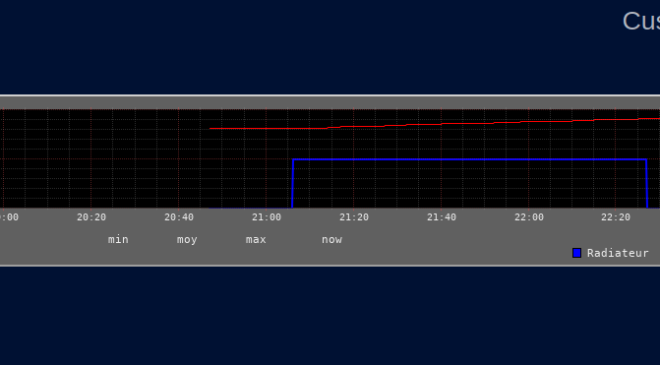Click the 22:00 time axis label
This screenshot has height=365, width=660.
(529, 217)
